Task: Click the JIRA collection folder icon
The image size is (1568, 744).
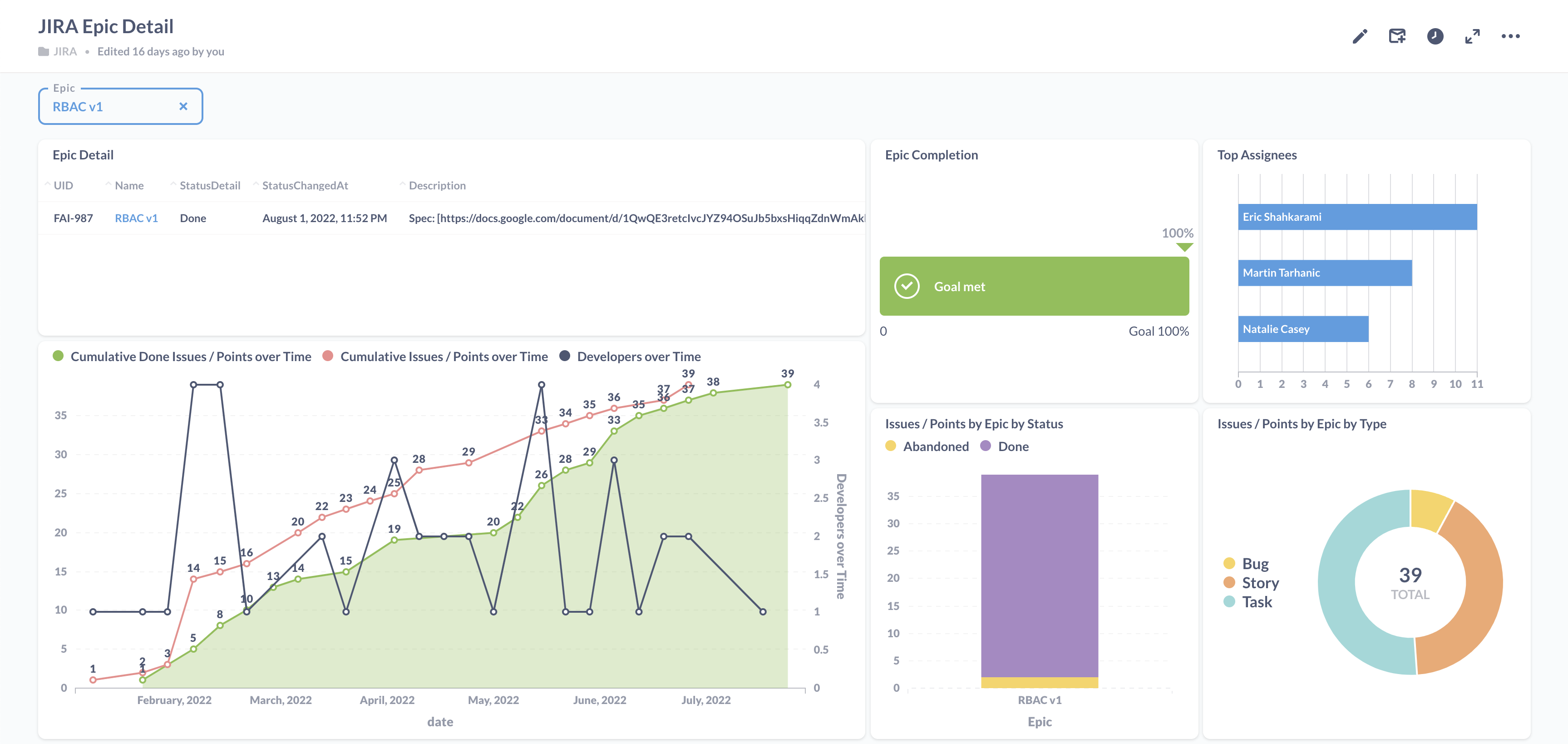Action: [x=43, y=52]
